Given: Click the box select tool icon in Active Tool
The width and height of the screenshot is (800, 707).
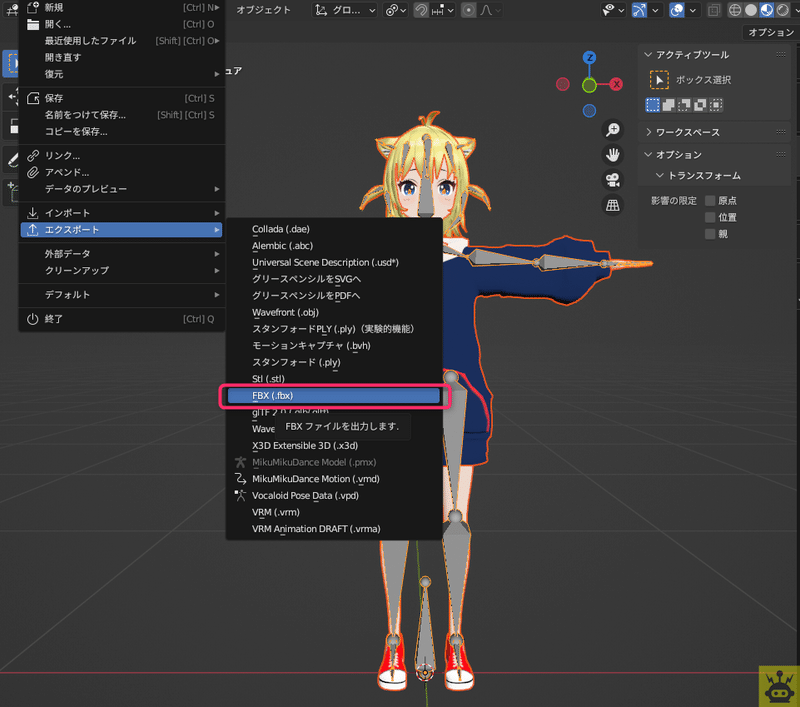Looking at the screenshot, I should tap(659, 80).
